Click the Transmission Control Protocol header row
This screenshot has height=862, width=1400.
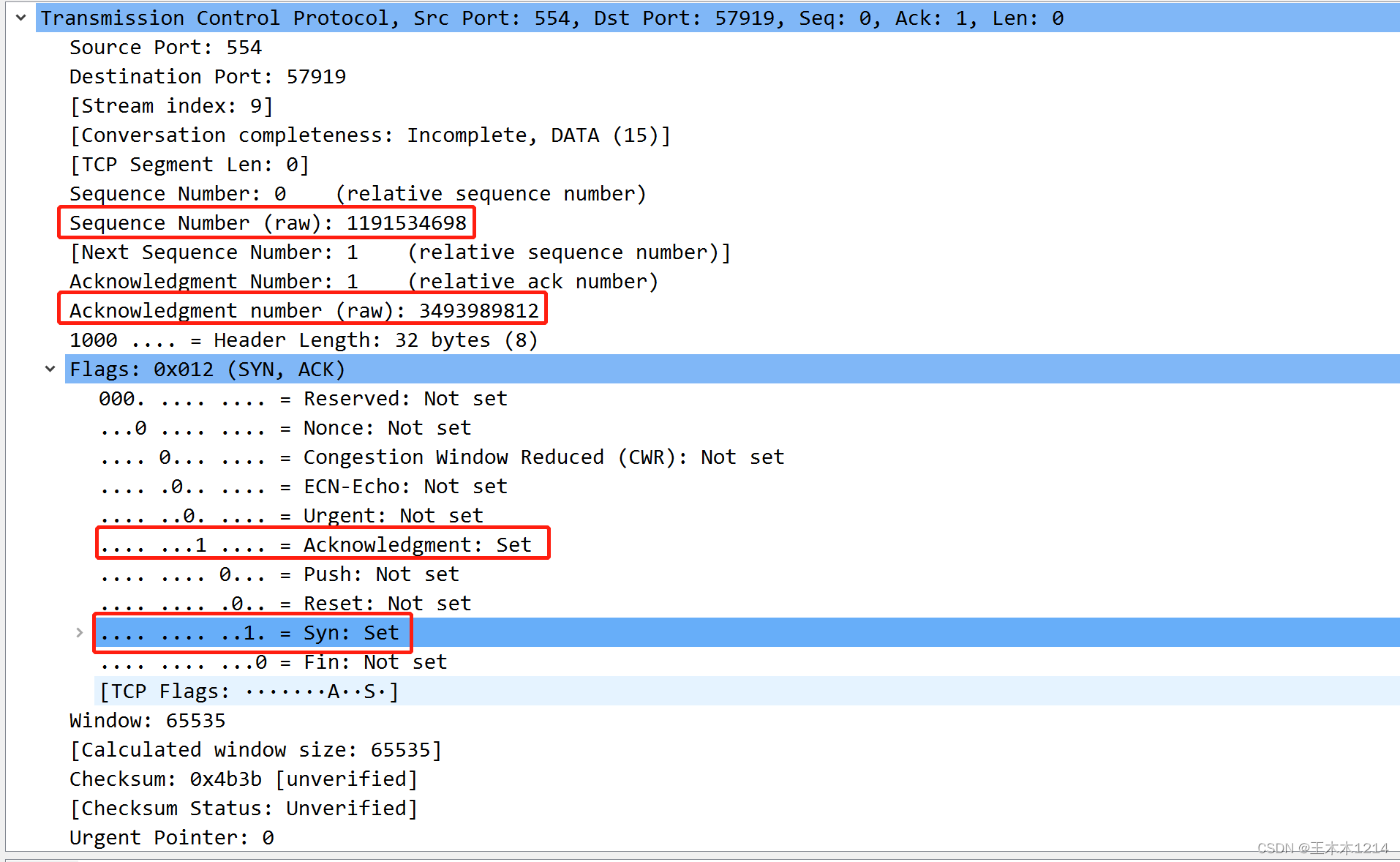click(x=717, y=18)
